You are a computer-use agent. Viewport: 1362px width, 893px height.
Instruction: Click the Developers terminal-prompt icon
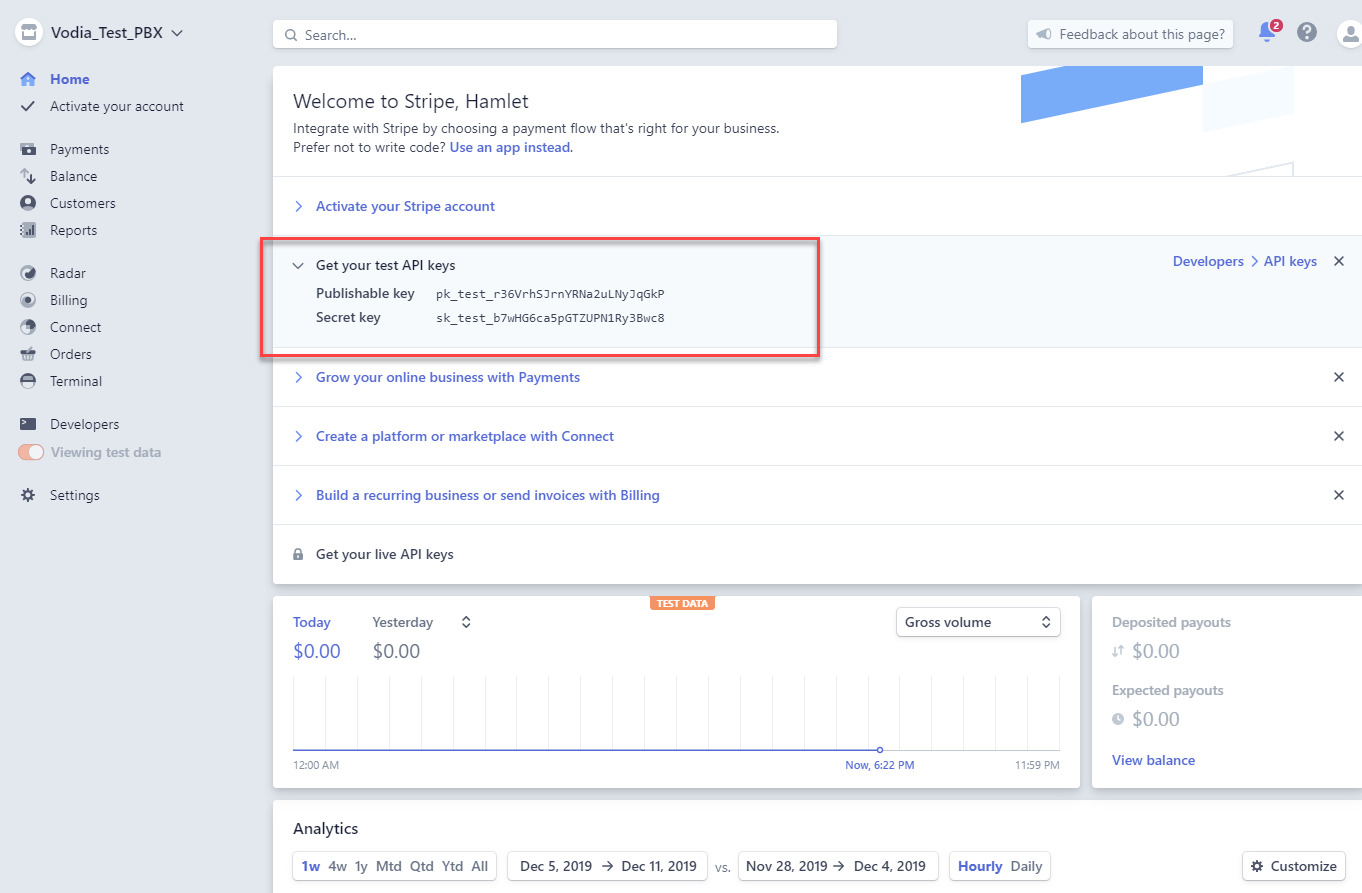(x=29, y=424)
